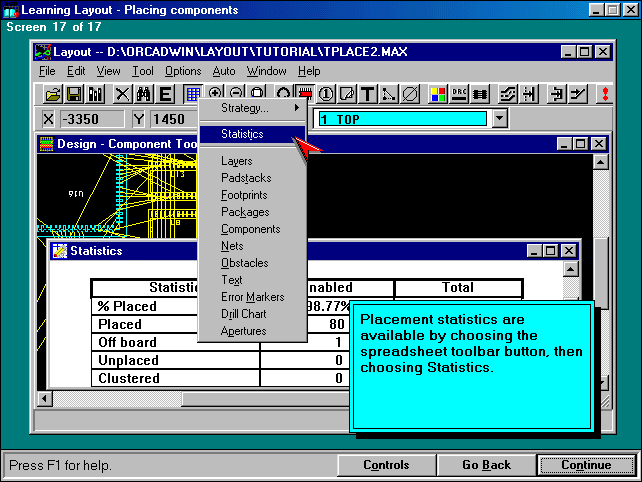This screenshot has width=642, height=482.
Task: Click the Delete X toolbar icon
Action: pos(122,94)
